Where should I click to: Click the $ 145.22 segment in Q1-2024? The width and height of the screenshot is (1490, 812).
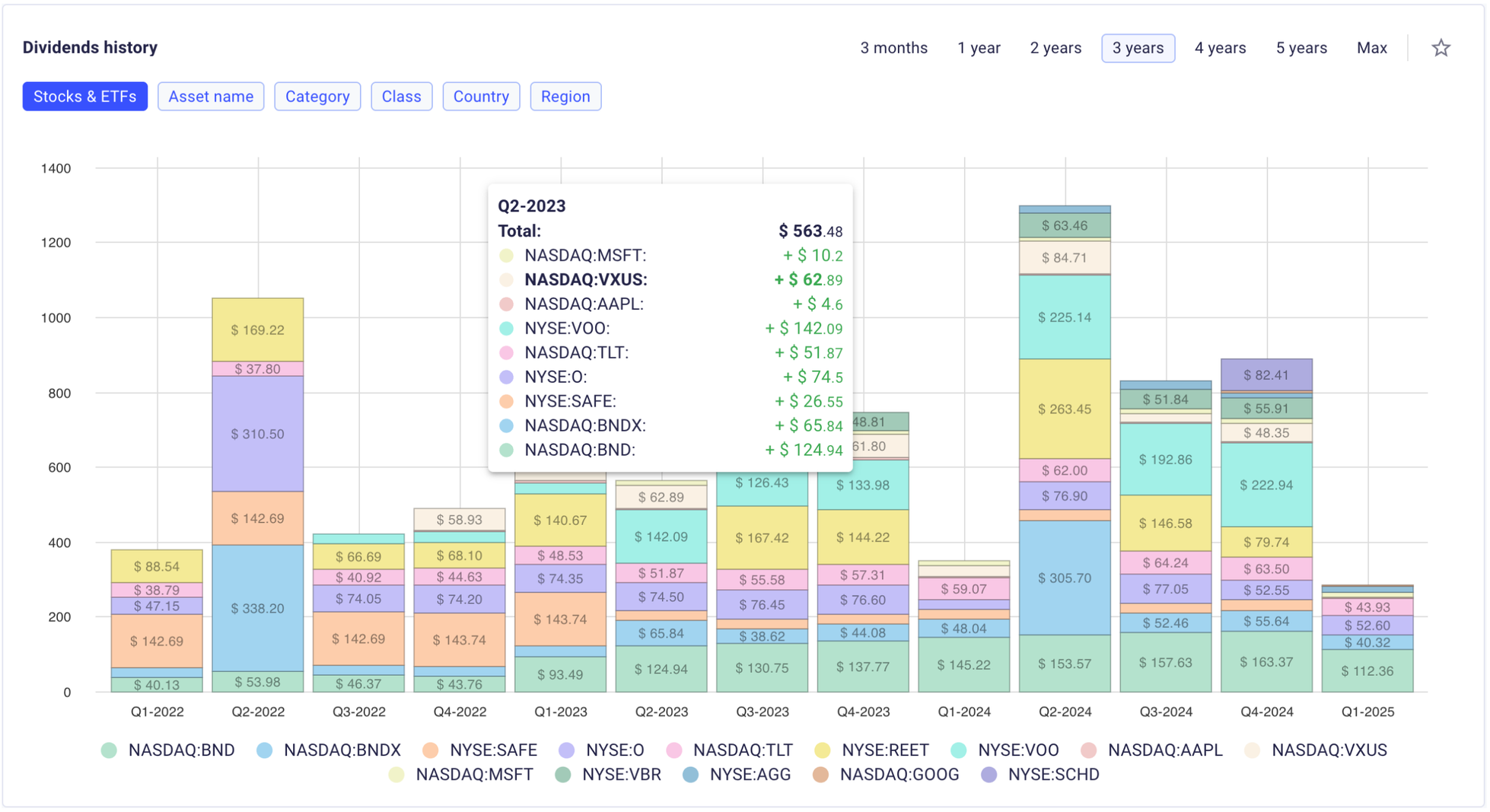point(964,664)
